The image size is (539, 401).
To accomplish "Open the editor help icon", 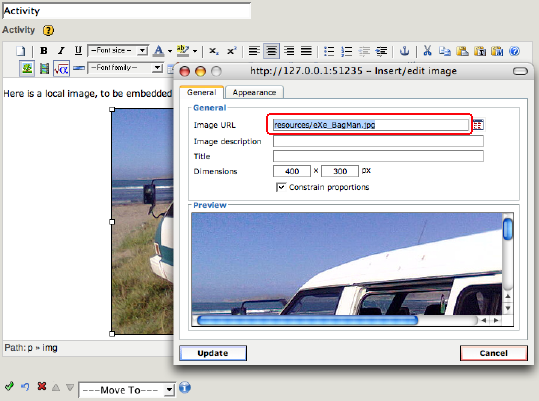I will (515, 51).
